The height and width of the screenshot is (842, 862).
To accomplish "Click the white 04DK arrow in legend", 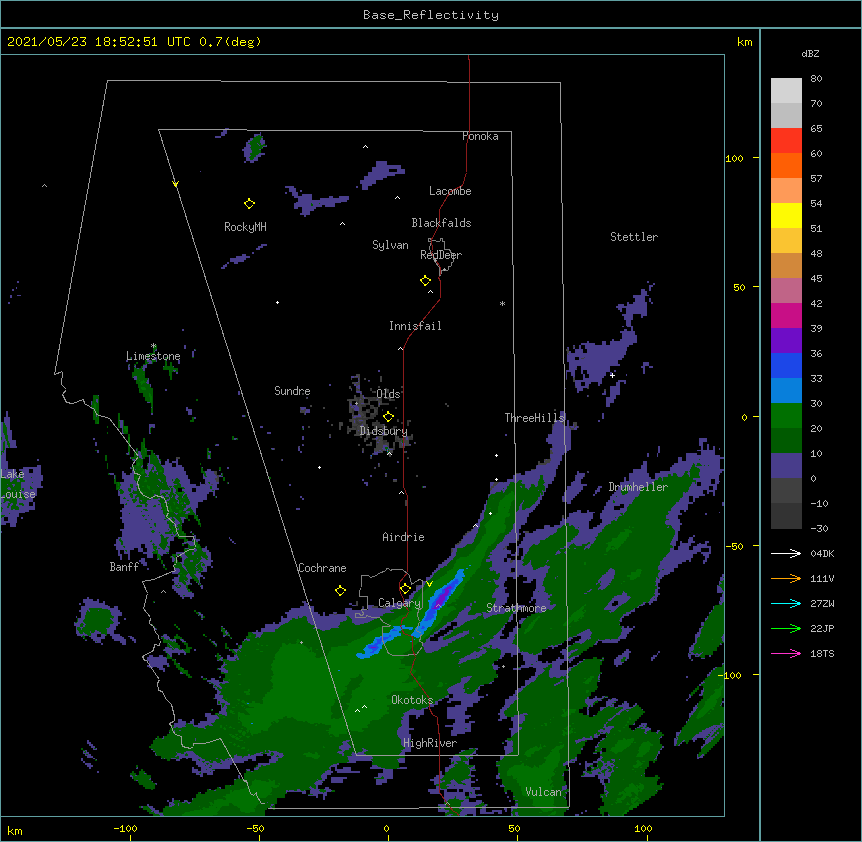I will pos(786,553).
